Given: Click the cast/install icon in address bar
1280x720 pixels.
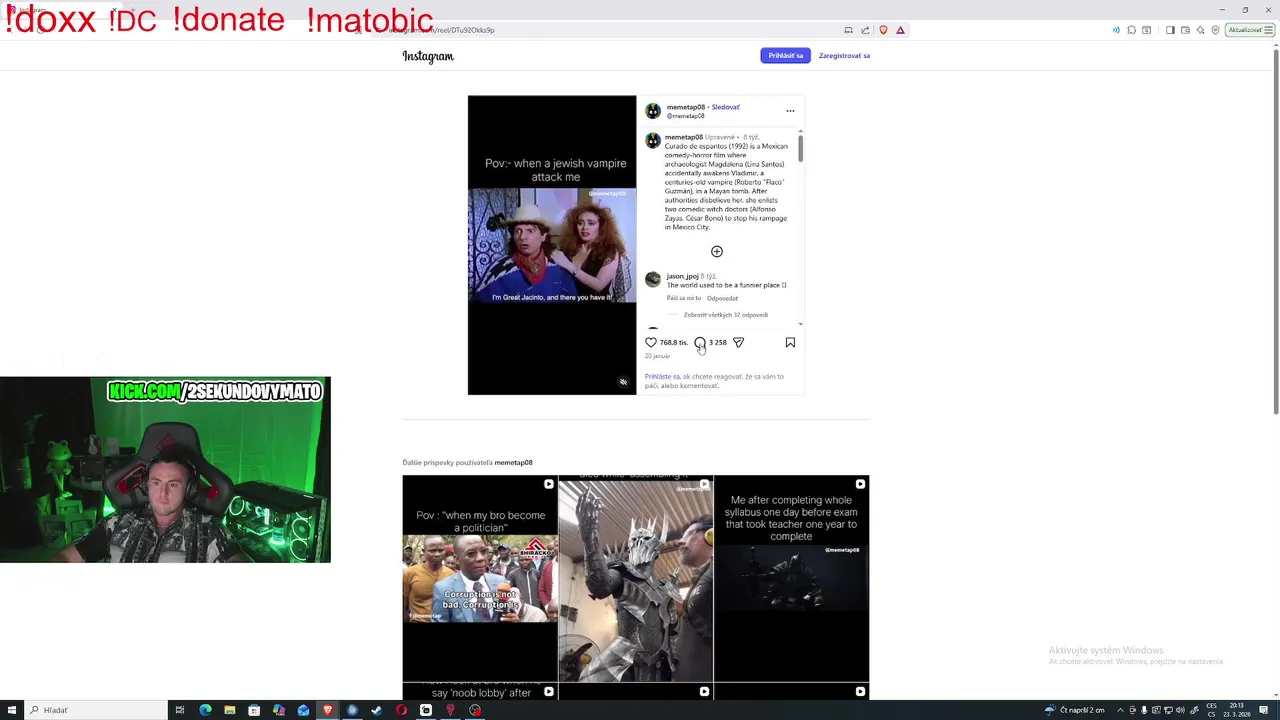Looking at the screenshot, I should click(849, 30).
